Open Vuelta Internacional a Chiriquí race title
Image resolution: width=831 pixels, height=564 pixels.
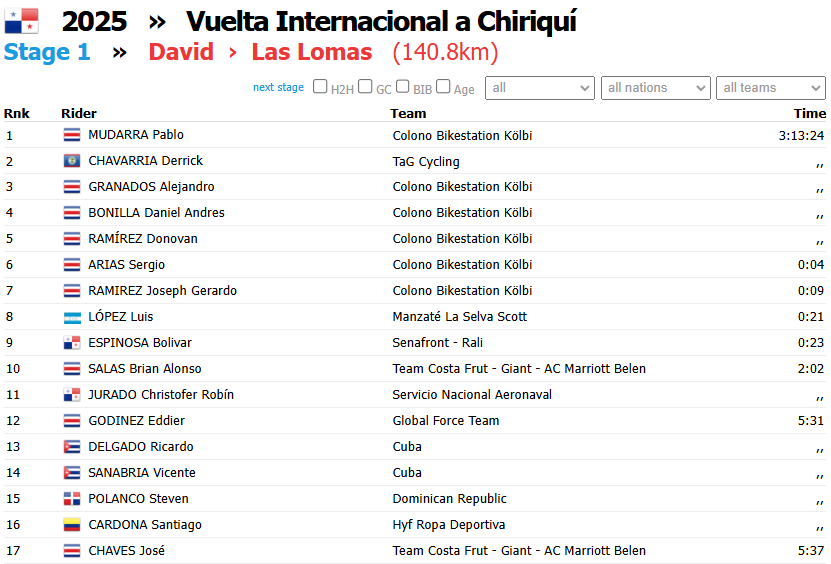pos(381,21)
